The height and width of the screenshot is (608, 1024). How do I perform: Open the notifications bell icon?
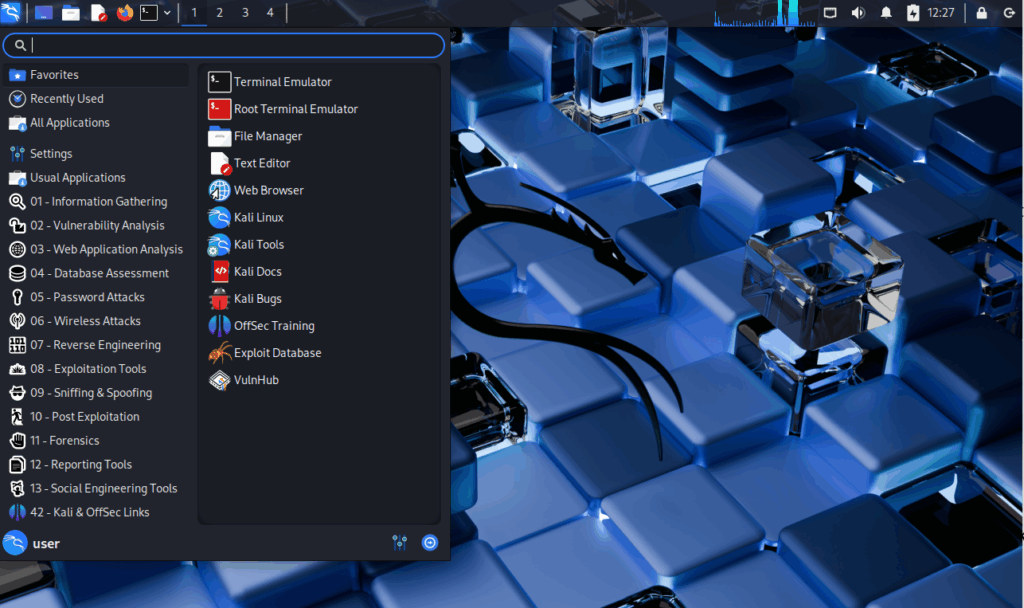[886, 12]
